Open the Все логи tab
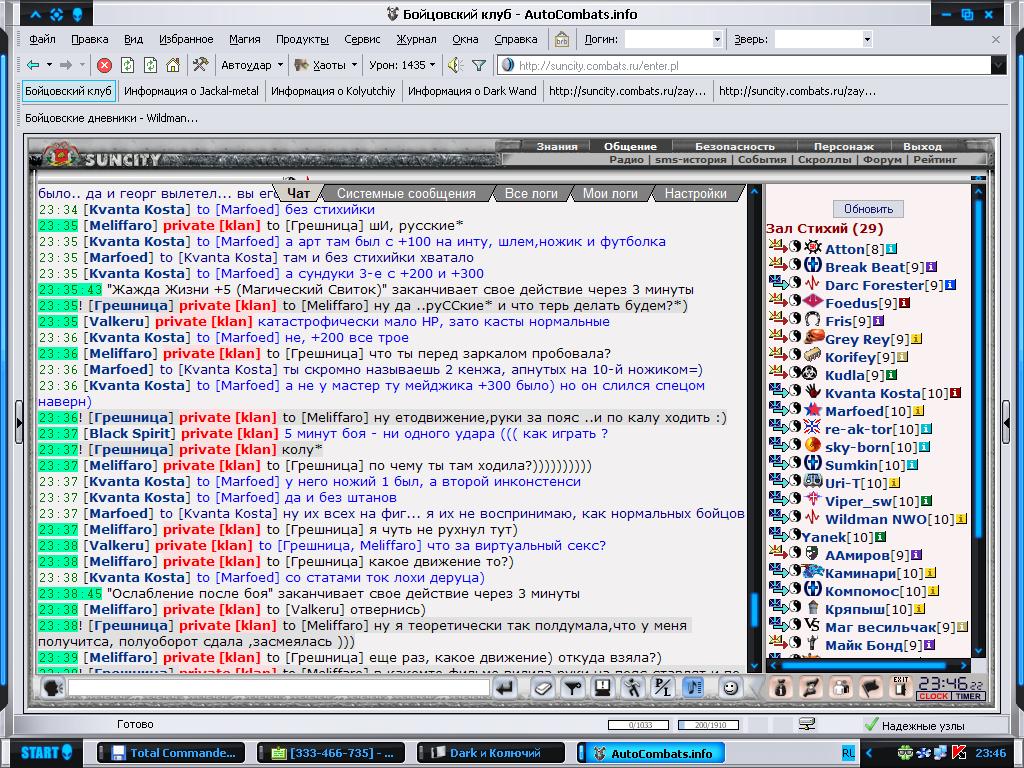Screen dimensions: 1024x768 (x=531, y=193)
